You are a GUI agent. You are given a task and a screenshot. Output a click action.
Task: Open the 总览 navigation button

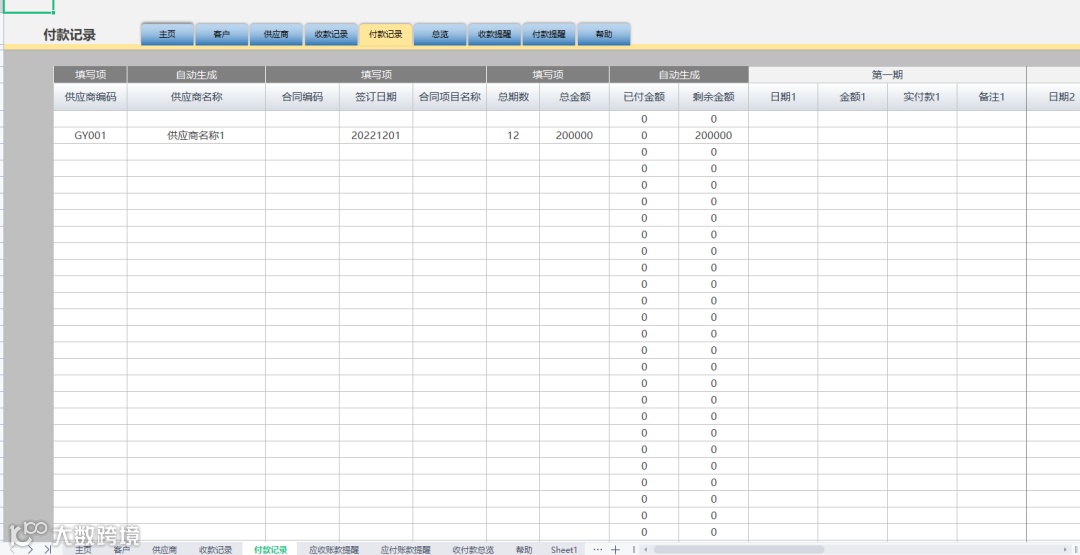440,34
